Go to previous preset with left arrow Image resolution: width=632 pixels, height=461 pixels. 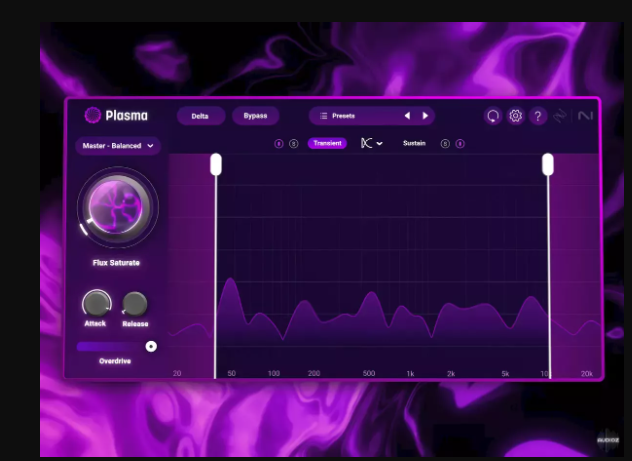[407, 116]
